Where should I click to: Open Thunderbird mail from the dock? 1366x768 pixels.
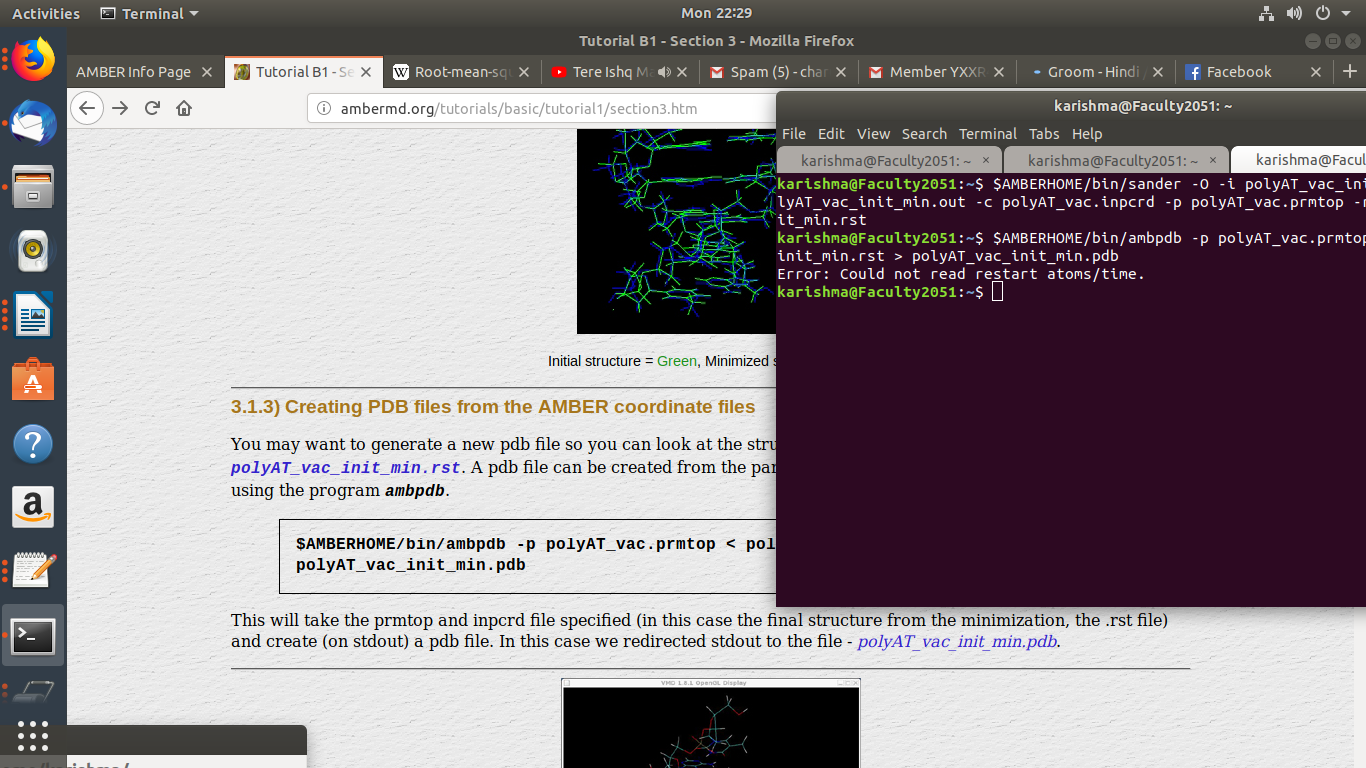[x=33, y=125]
